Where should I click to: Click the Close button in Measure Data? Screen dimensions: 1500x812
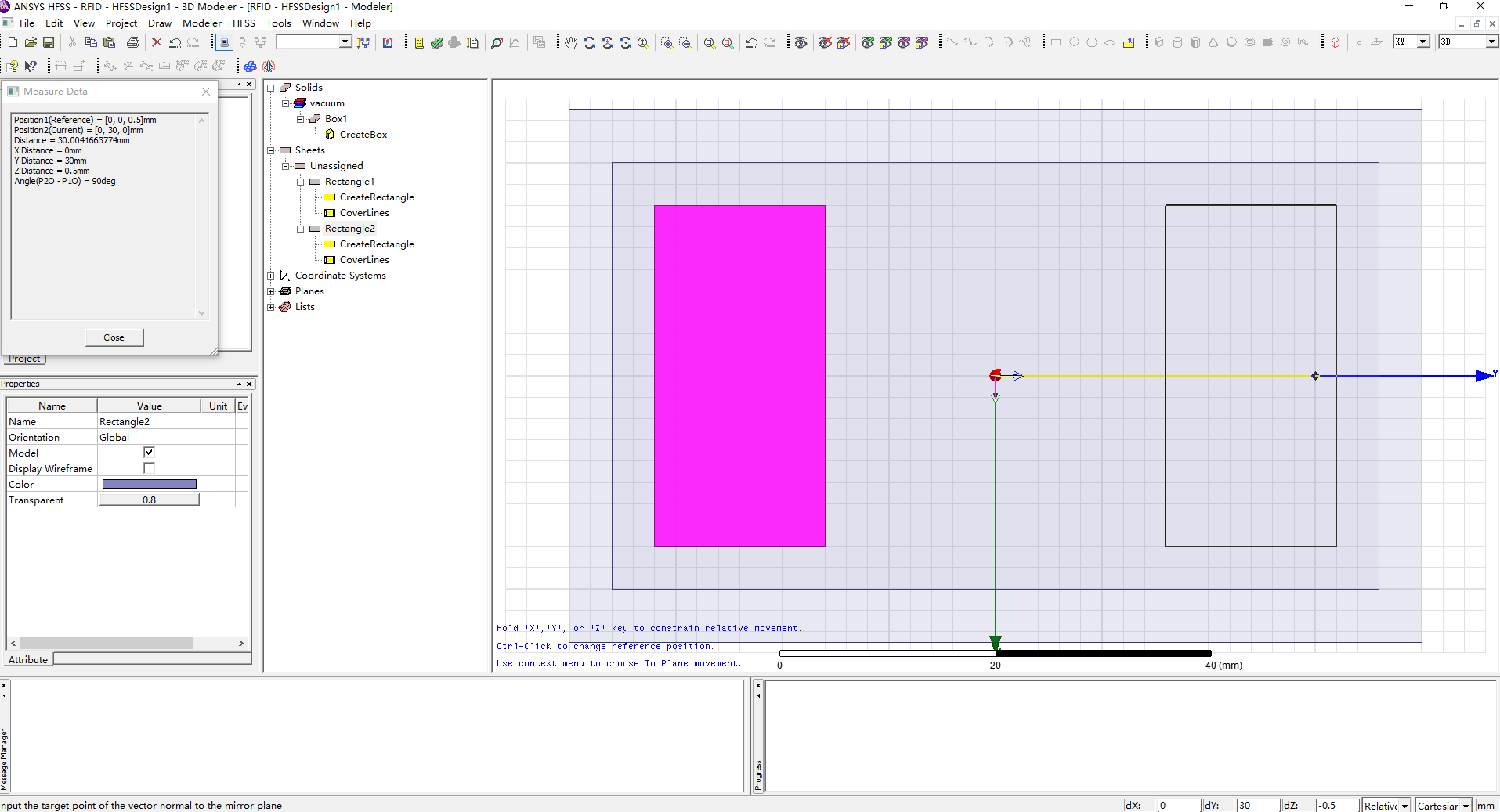pos(114,337)
